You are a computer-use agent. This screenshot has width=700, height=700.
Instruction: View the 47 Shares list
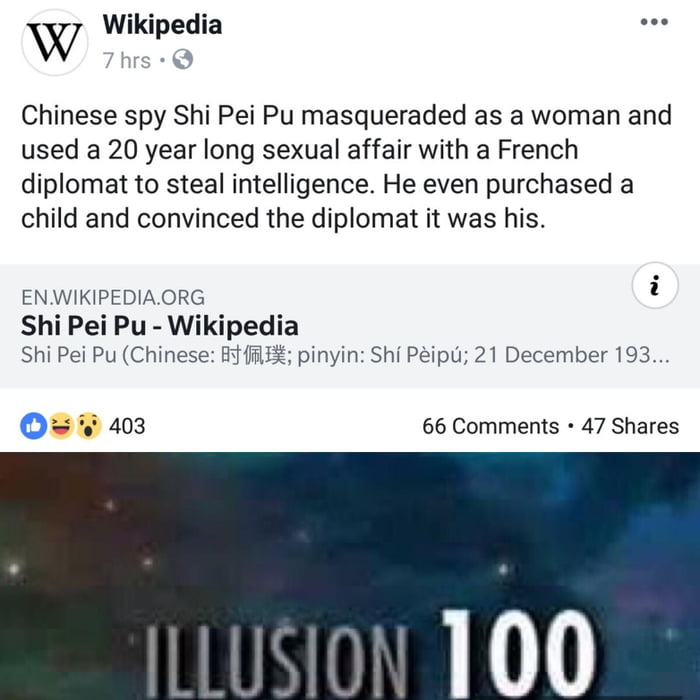coord(630,426)
